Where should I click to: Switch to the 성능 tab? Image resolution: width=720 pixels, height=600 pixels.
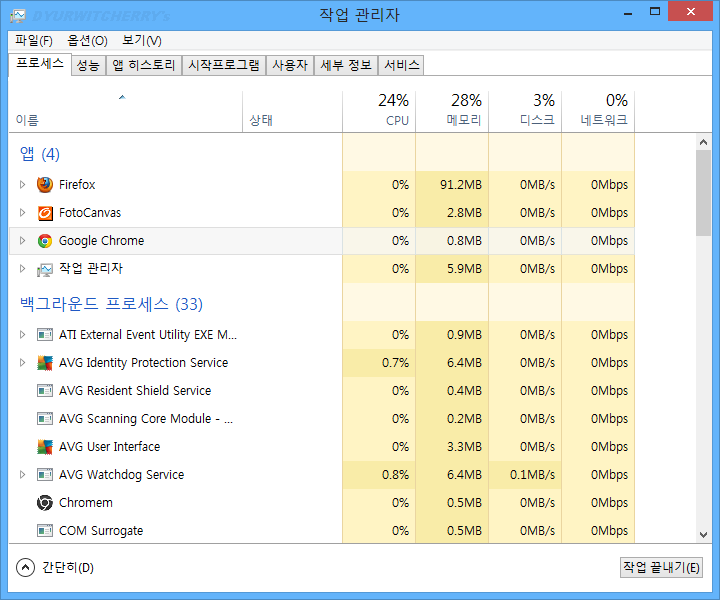(x=88, y=65)
